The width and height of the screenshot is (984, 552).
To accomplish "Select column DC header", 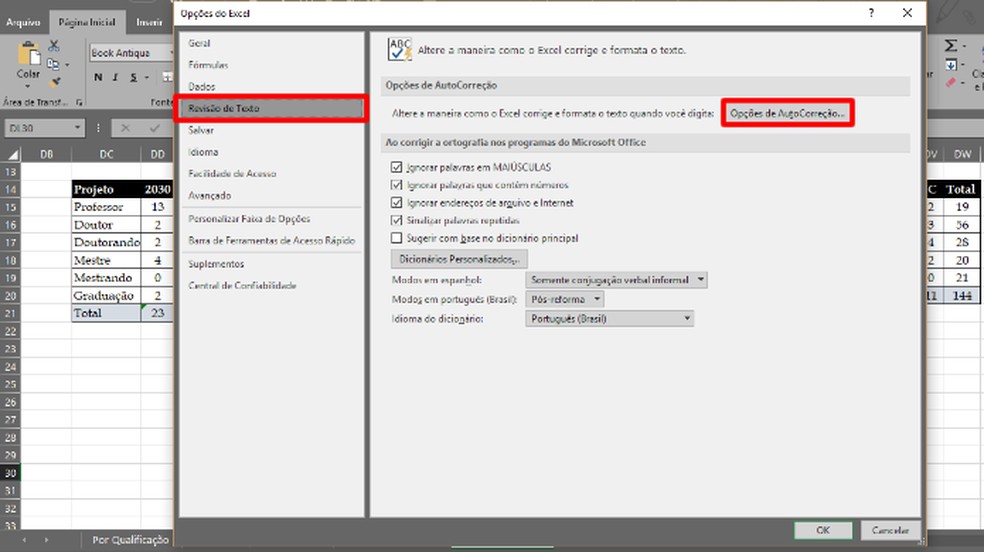I will coord(106,154).
